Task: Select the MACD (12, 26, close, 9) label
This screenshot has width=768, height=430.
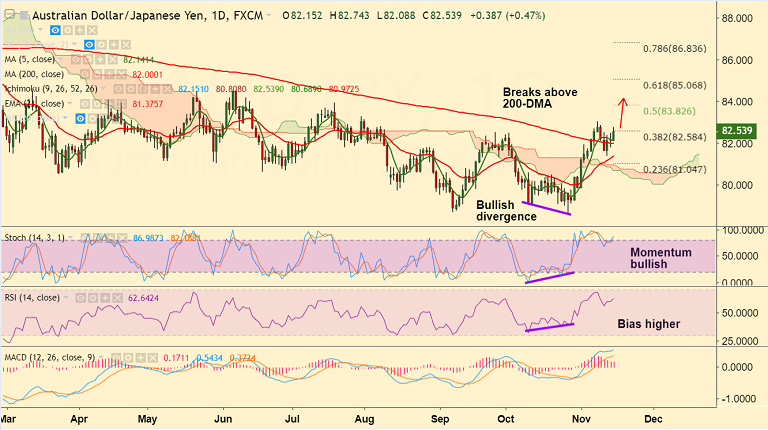Action: [50, 358]
